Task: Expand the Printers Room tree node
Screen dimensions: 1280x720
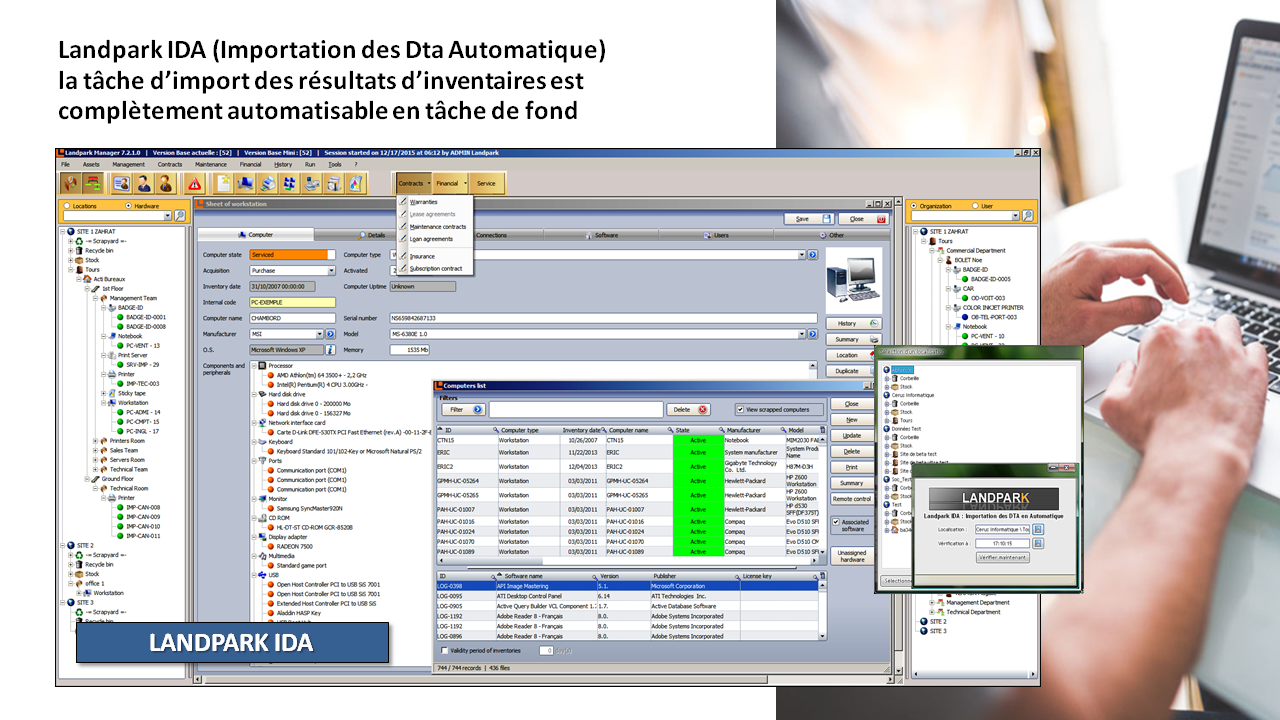Action: [x=96, y=441]
